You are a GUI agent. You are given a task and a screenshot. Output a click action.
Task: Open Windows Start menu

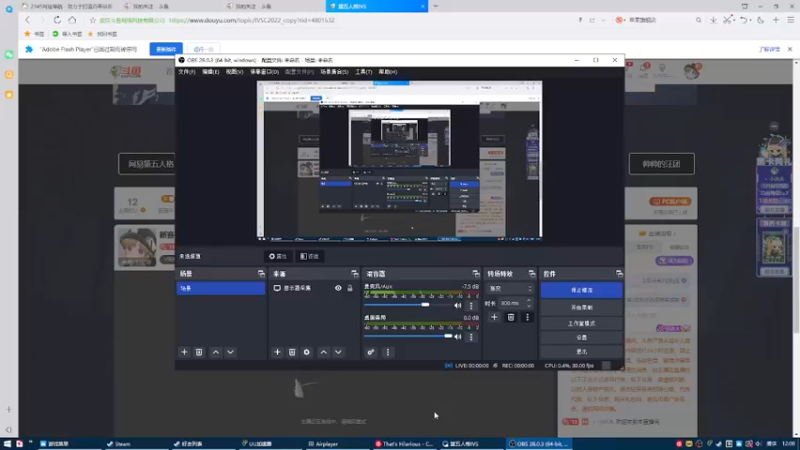[x=7, y=444]
